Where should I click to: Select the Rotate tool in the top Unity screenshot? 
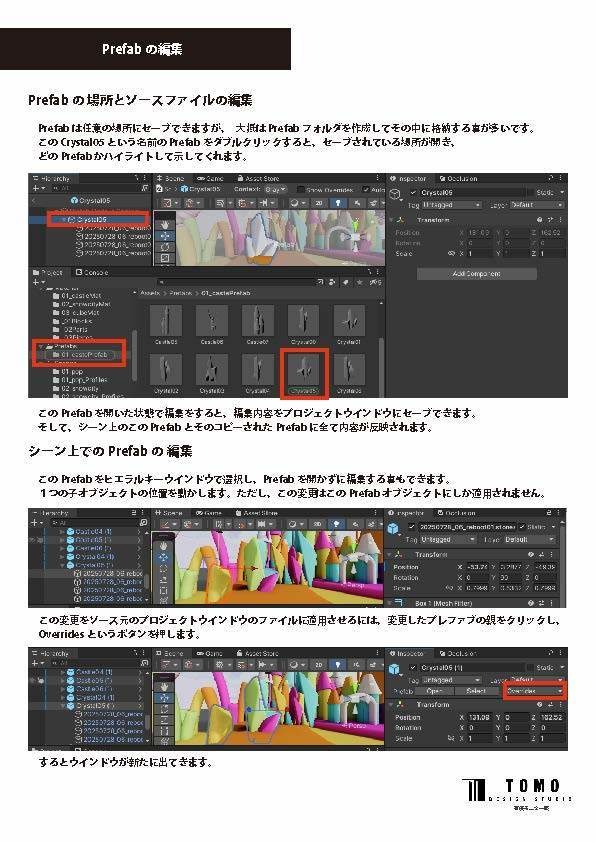(165, 246)
